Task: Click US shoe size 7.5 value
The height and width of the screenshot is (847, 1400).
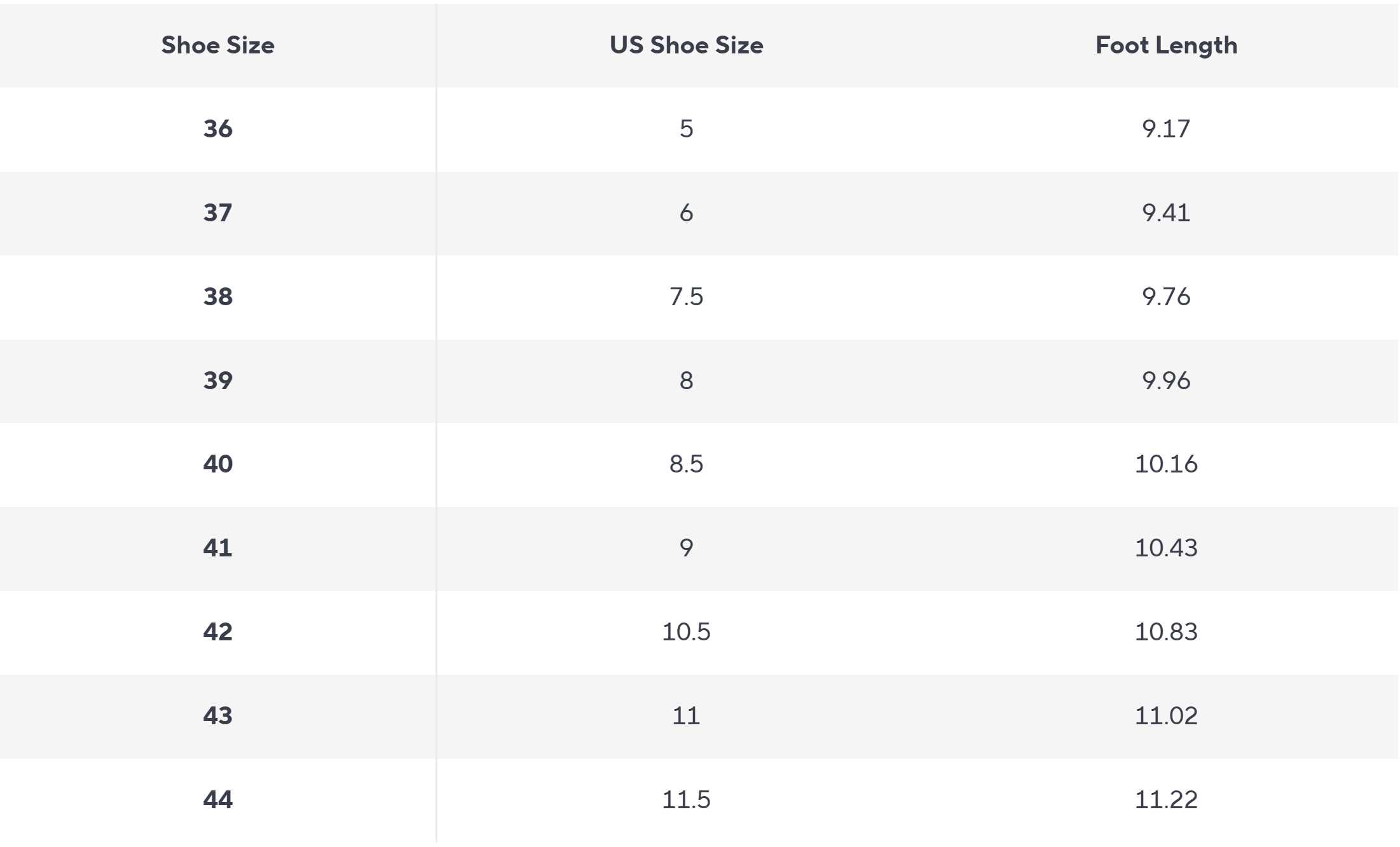Action: [687, 296]
